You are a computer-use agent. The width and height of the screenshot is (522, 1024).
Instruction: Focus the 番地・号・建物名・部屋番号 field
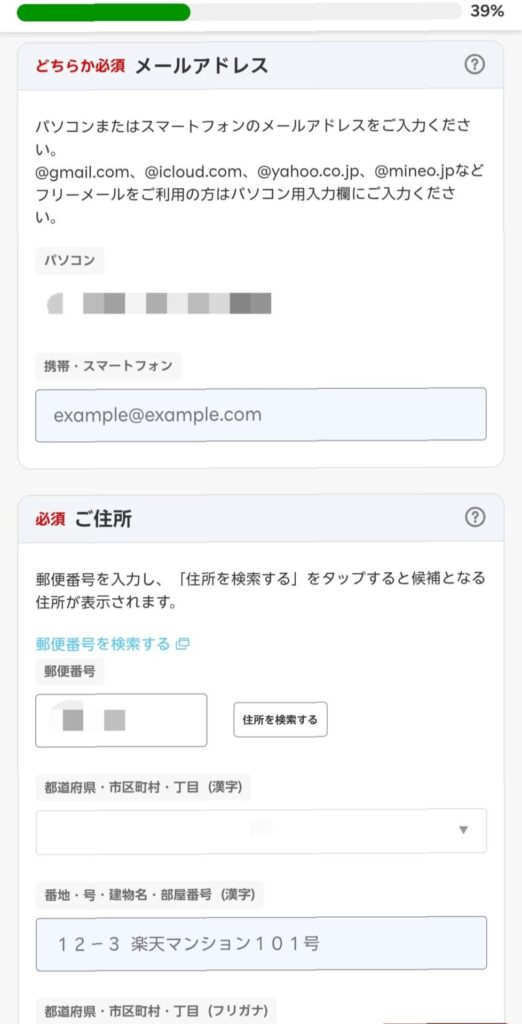pyautogui.click(x=261, y=943)
